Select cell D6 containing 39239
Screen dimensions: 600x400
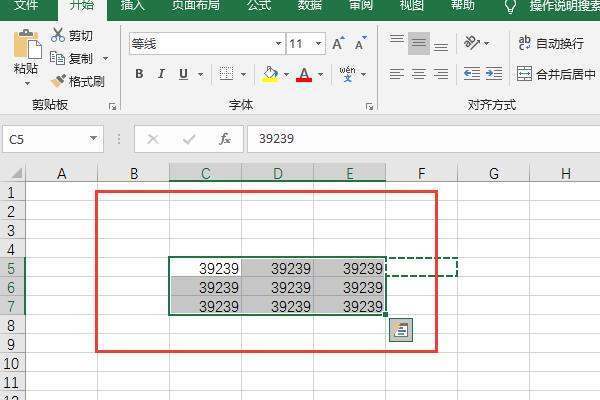click(x=277, y=287)
